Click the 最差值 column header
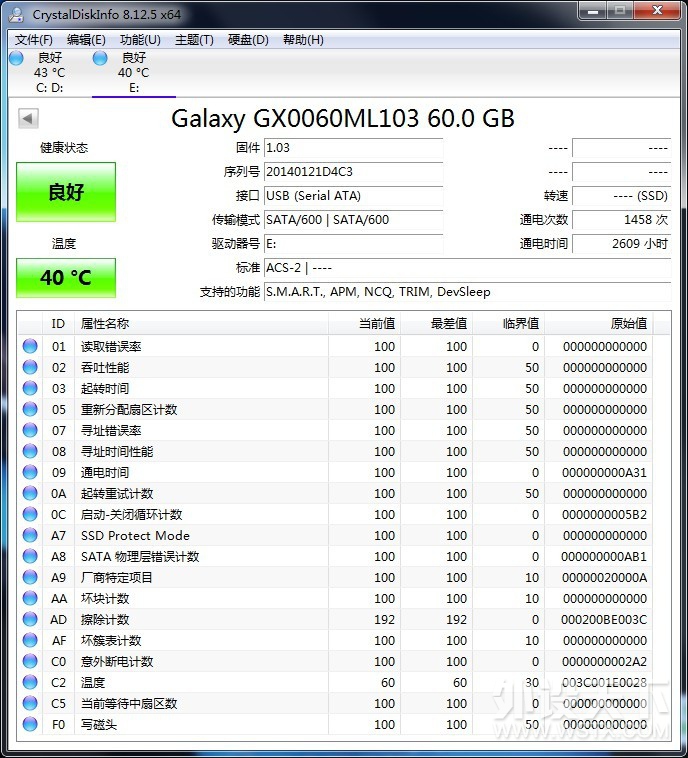The image size is (688, 758). (x=437, y=323)
